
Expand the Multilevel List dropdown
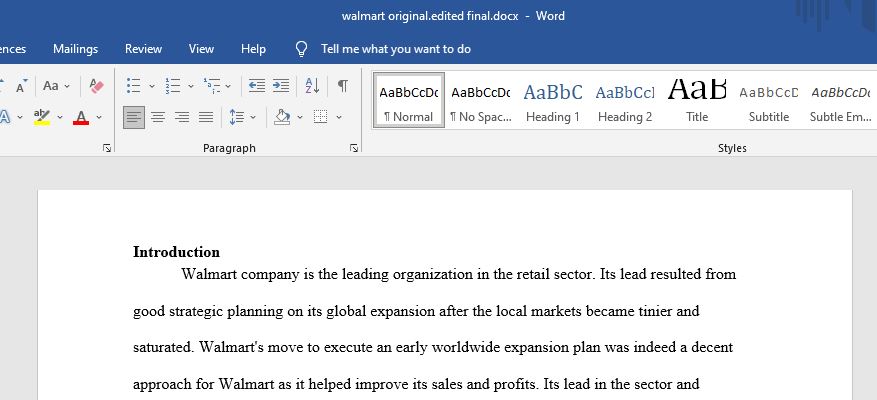coord(228,86)
